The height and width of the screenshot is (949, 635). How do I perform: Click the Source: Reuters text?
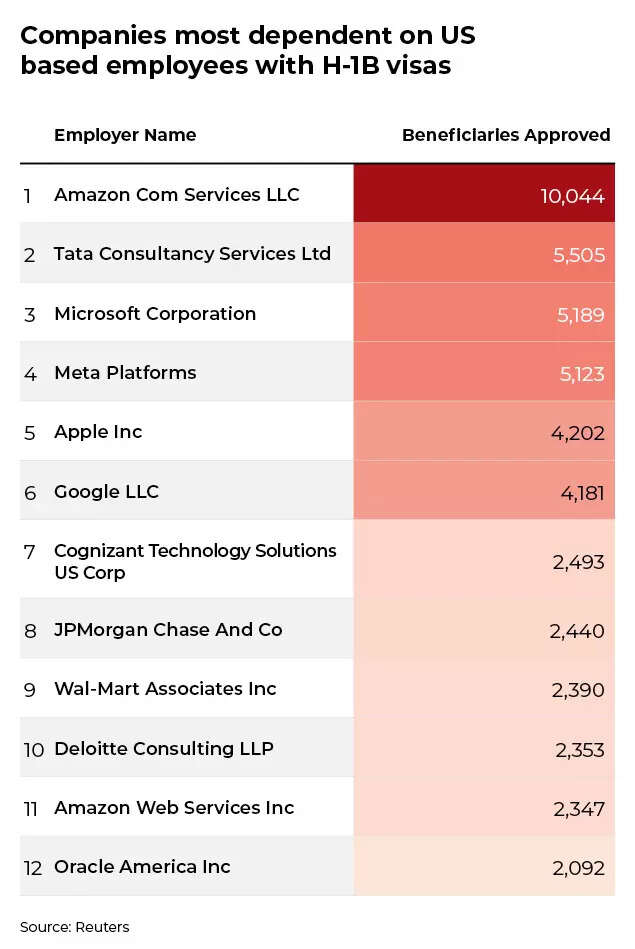pyautogui.click(x=75, y=927)
